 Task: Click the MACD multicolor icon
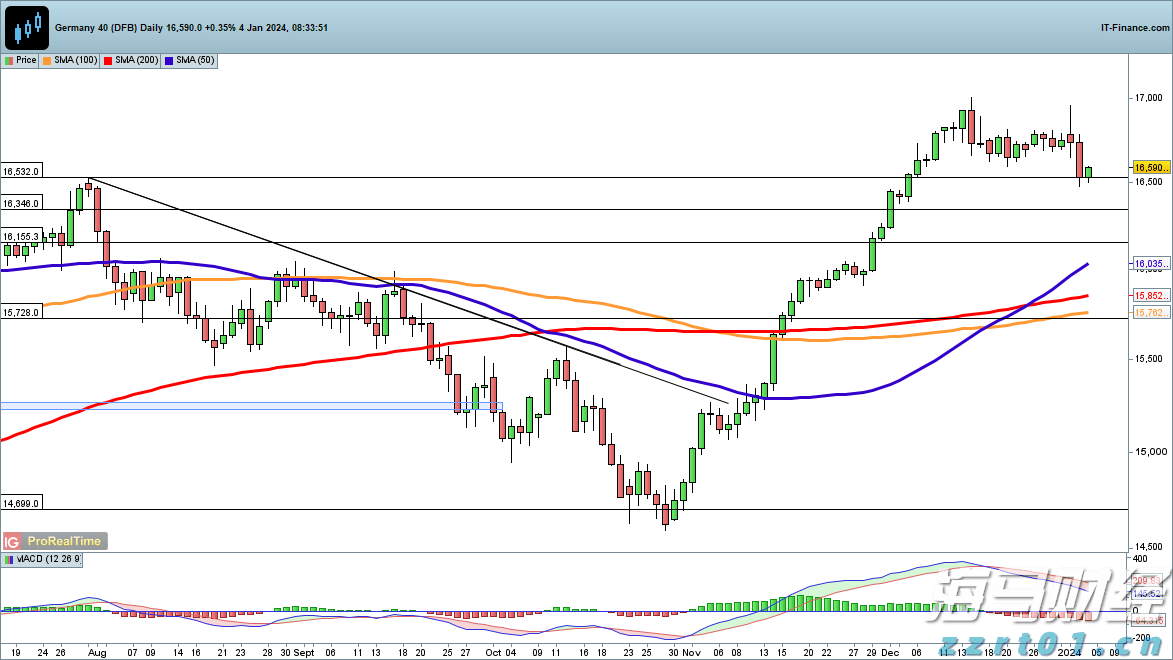pos(10,559)
